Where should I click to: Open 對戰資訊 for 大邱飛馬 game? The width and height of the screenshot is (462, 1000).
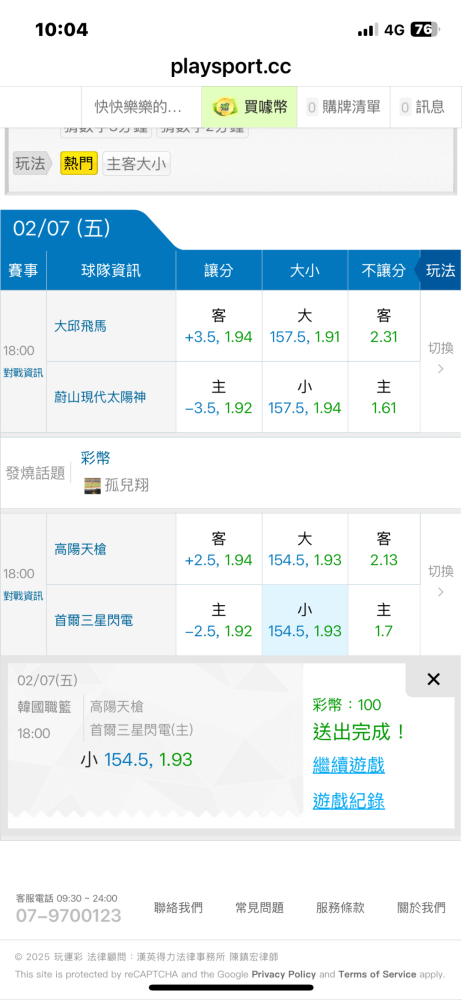click(23, 374)
